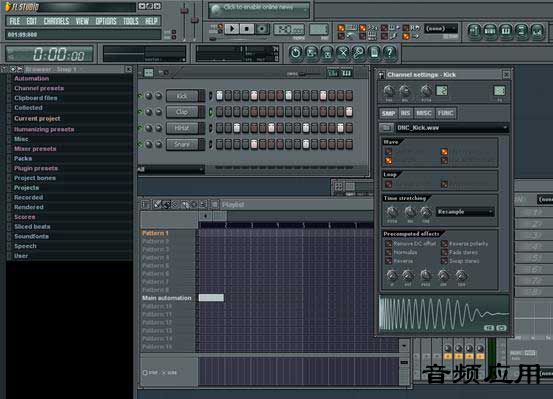
Task: Click the step sequencer menu icon top-left
Action: 148,73
